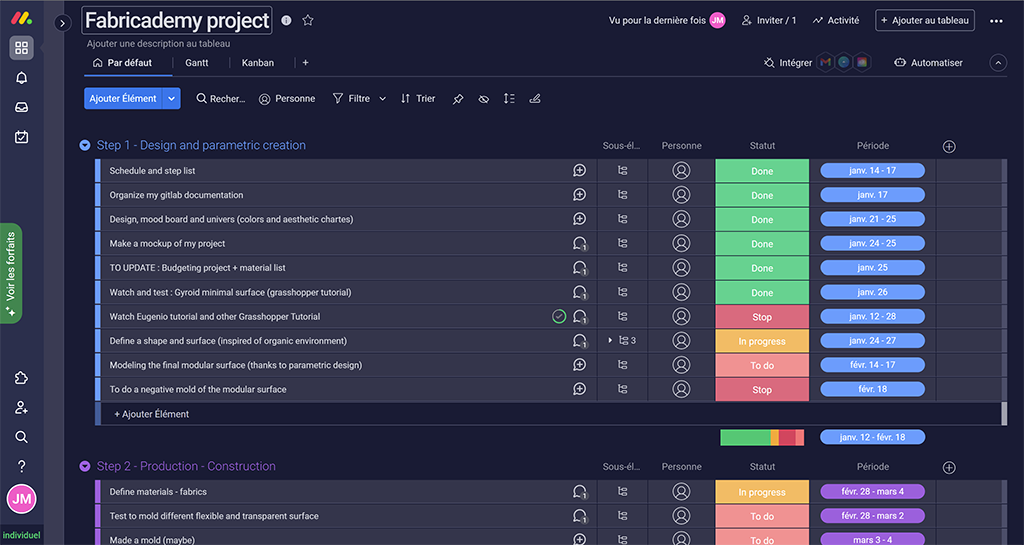Open the Ajouter Élément dropdown arrow

[x=171, y=99]
